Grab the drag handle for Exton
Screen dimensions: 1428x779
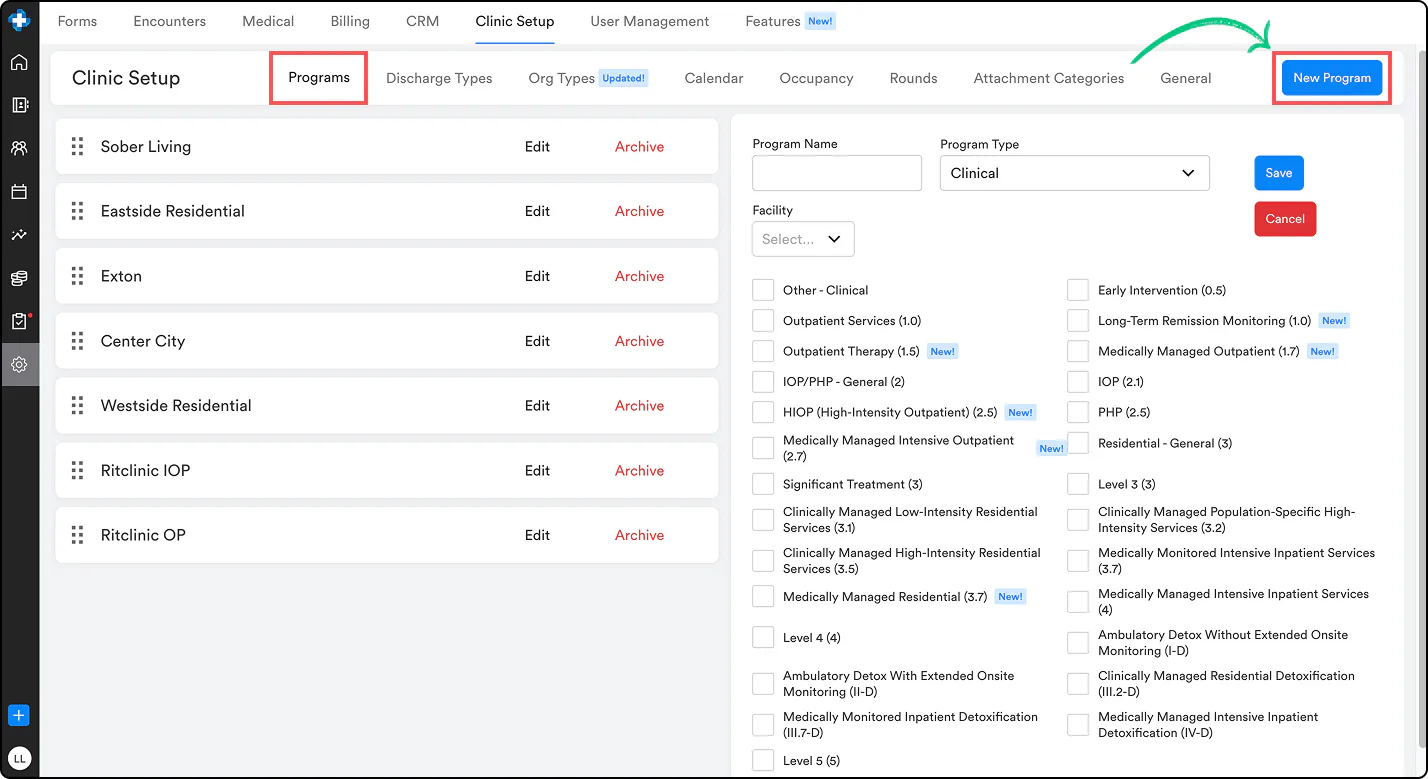click(77, 276)
